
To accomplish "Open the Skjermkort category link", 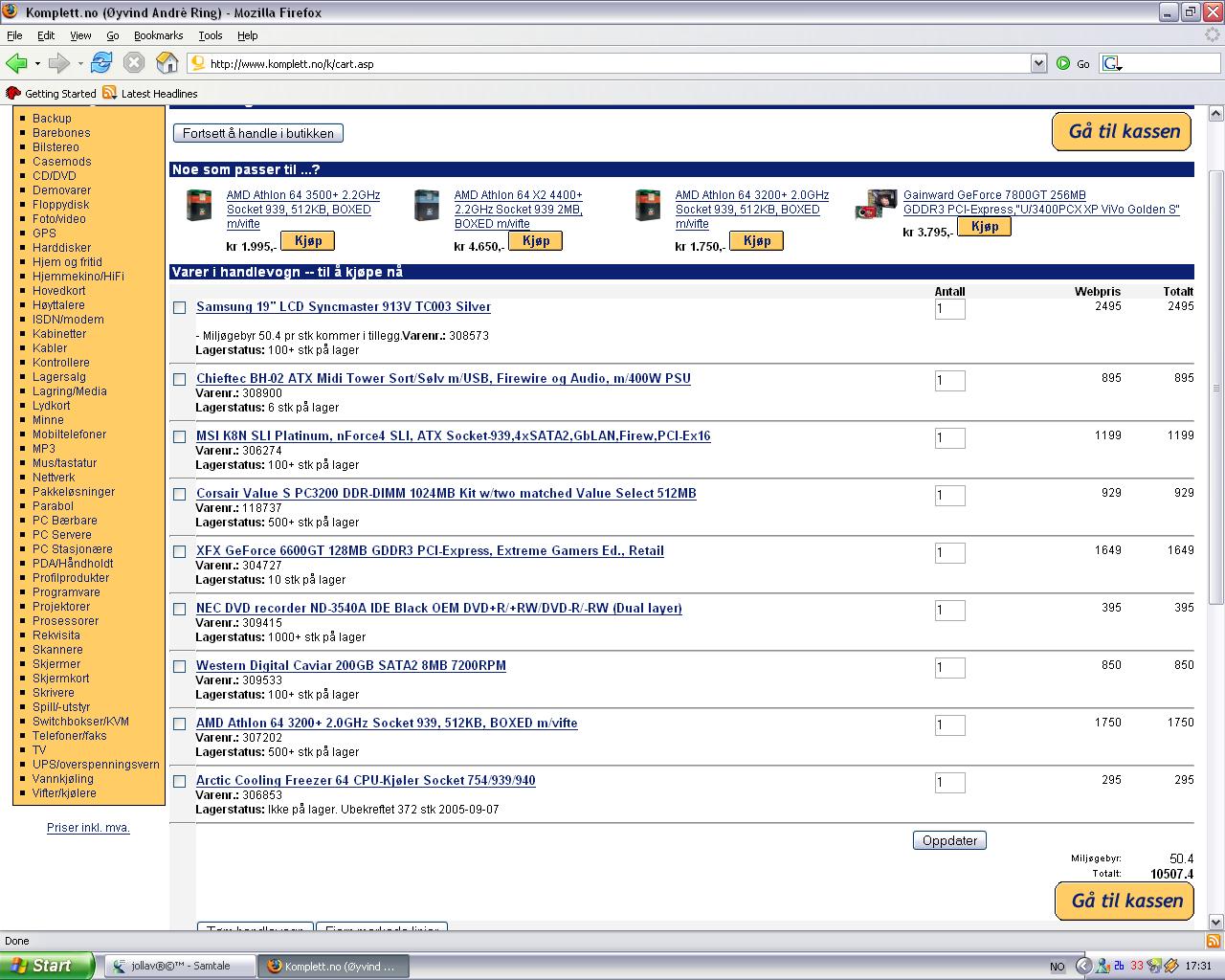I will tap(60, 679).
